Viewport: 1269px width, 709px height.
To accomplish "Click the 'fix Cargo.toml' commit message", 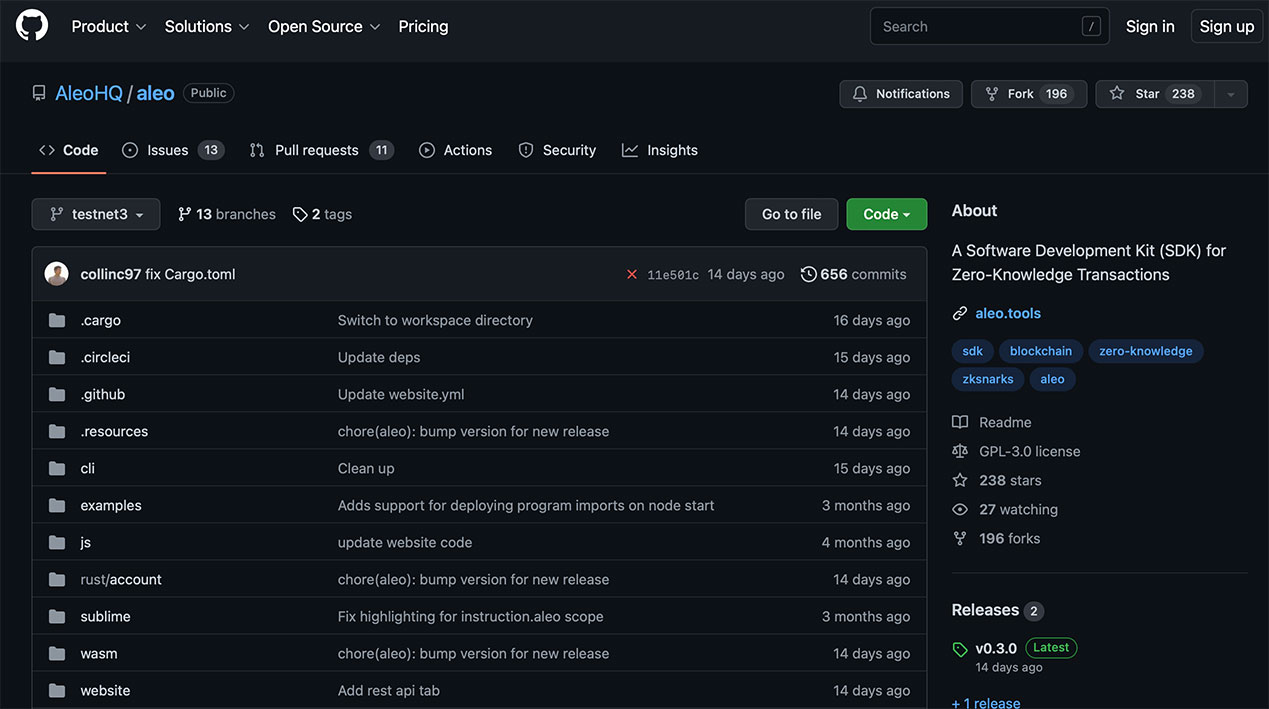I will (190, 274).
